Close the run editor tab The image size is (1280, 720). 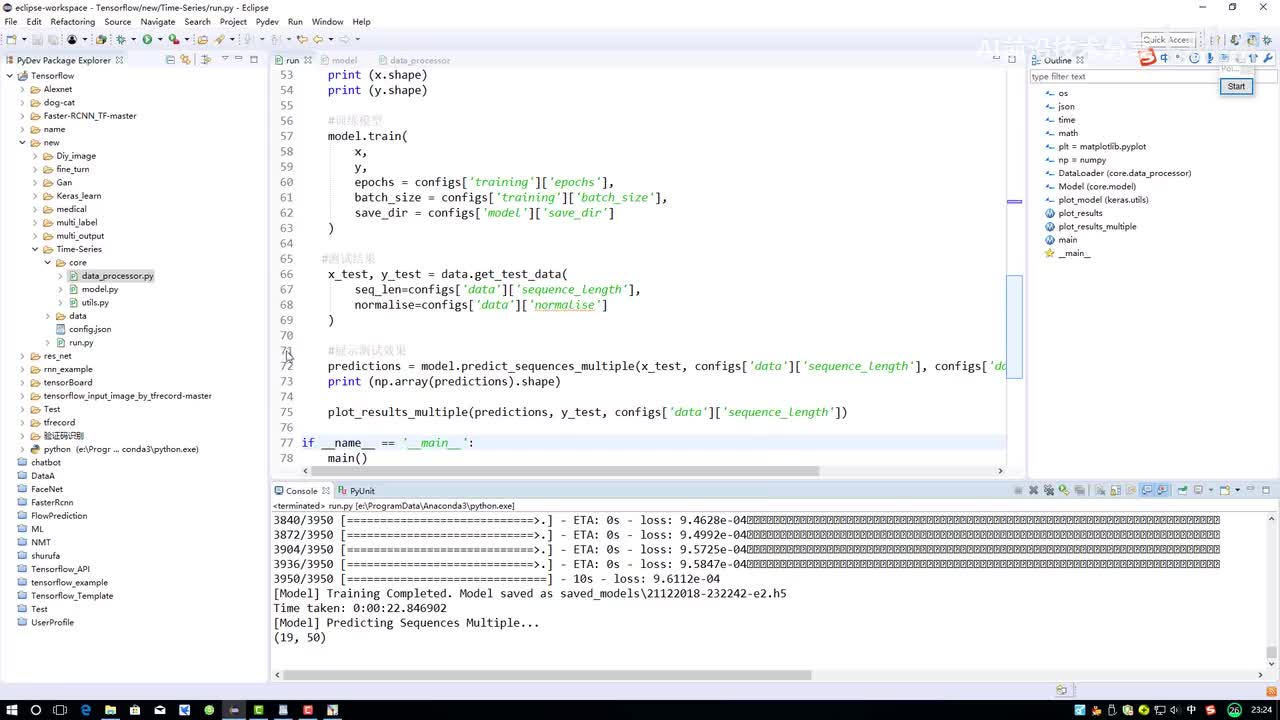[x=306, y=60]
